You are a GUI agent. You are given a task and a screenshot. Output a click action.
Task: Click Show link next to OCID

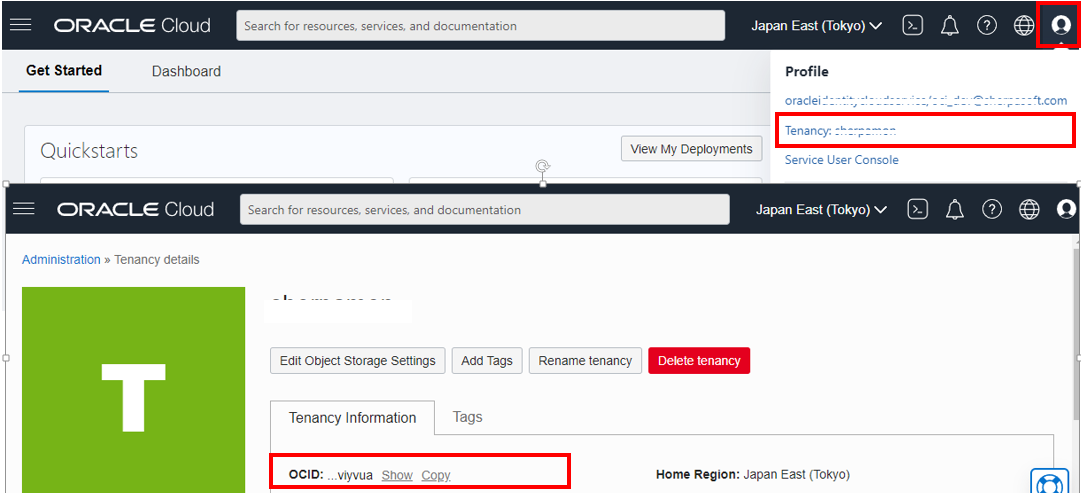(397, 475)
